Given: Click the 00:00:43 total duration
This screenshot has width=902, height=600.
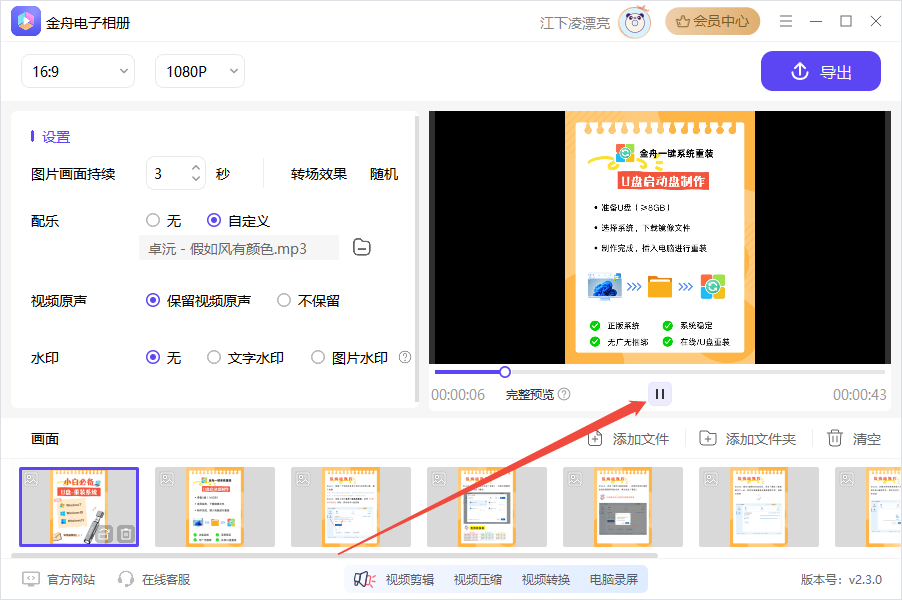Looking at the screenshot, I should (x=859, y=395).
